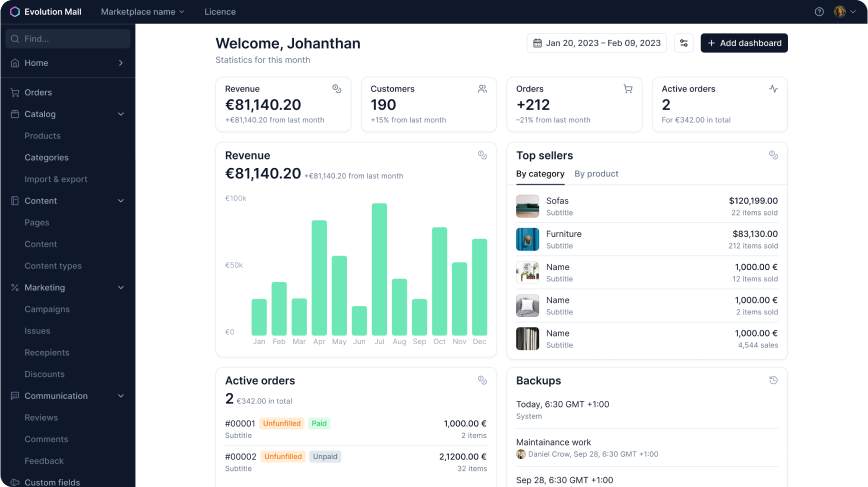The image size is (868, 487).
Task: Collapse the Catalog section in sidebar
Action: 121,114
